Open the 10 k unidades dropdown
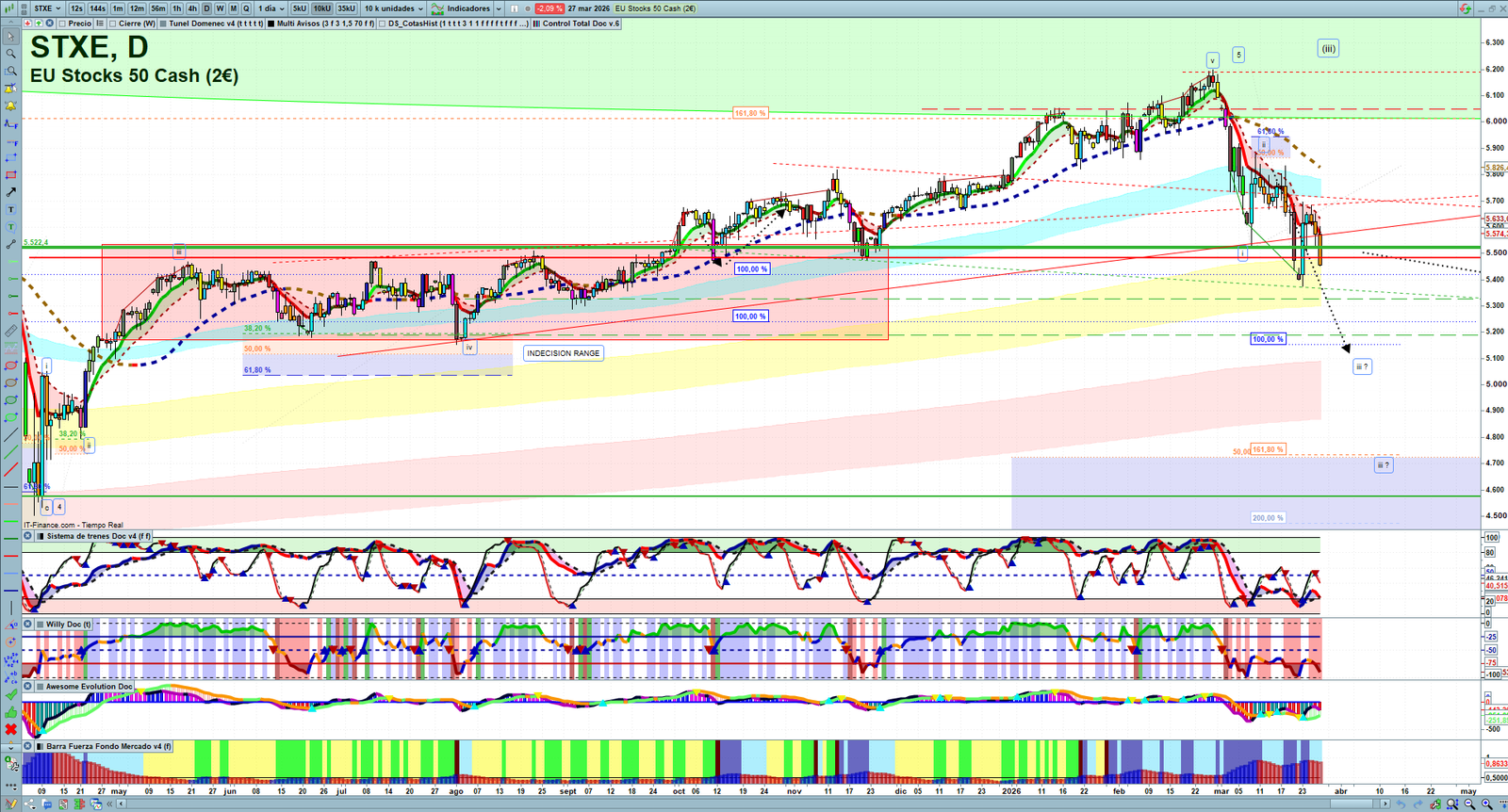1508x812 pixels. (394, 8)
